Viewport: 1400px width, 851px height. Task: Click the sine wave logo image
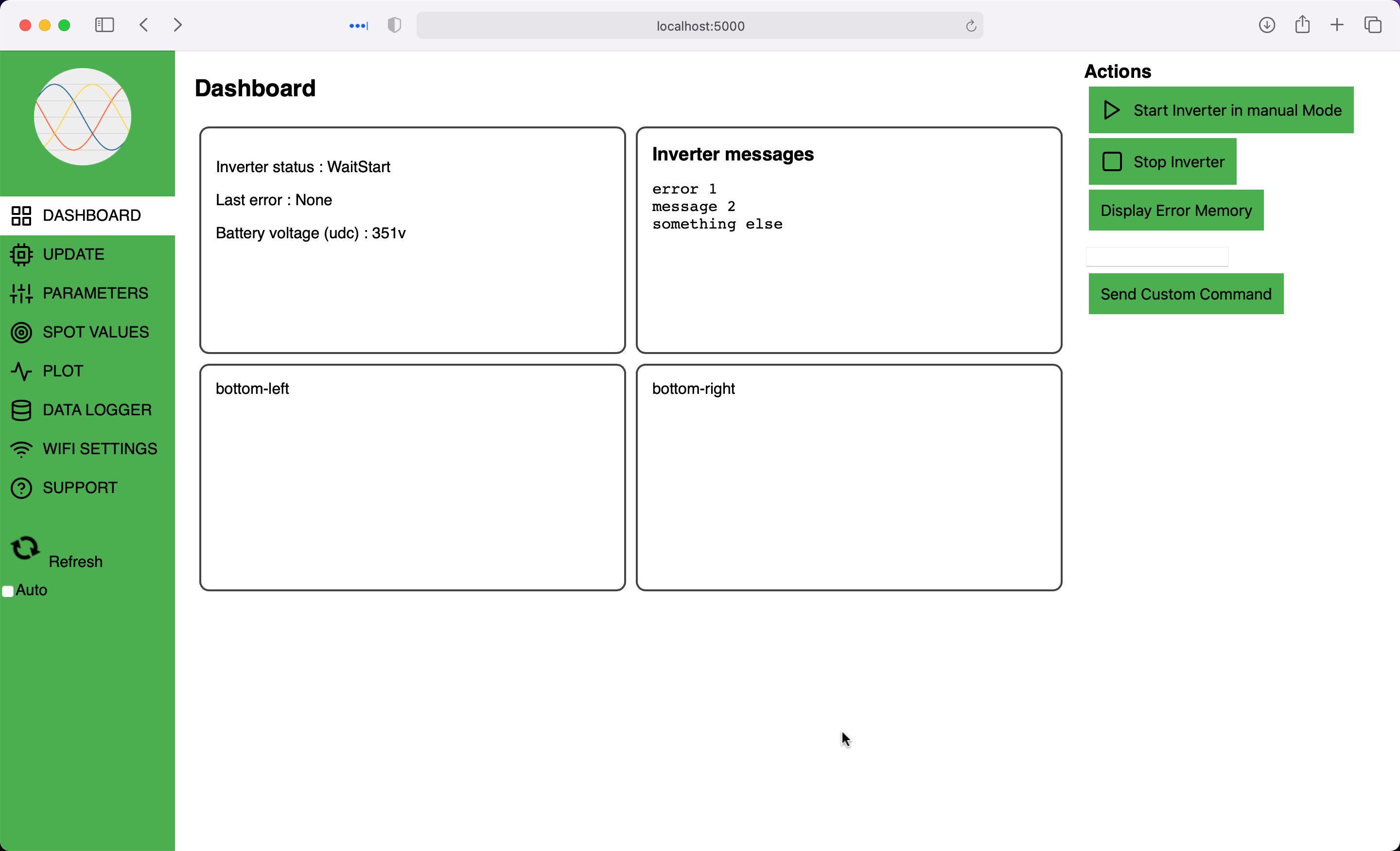(x=83, y=117)
